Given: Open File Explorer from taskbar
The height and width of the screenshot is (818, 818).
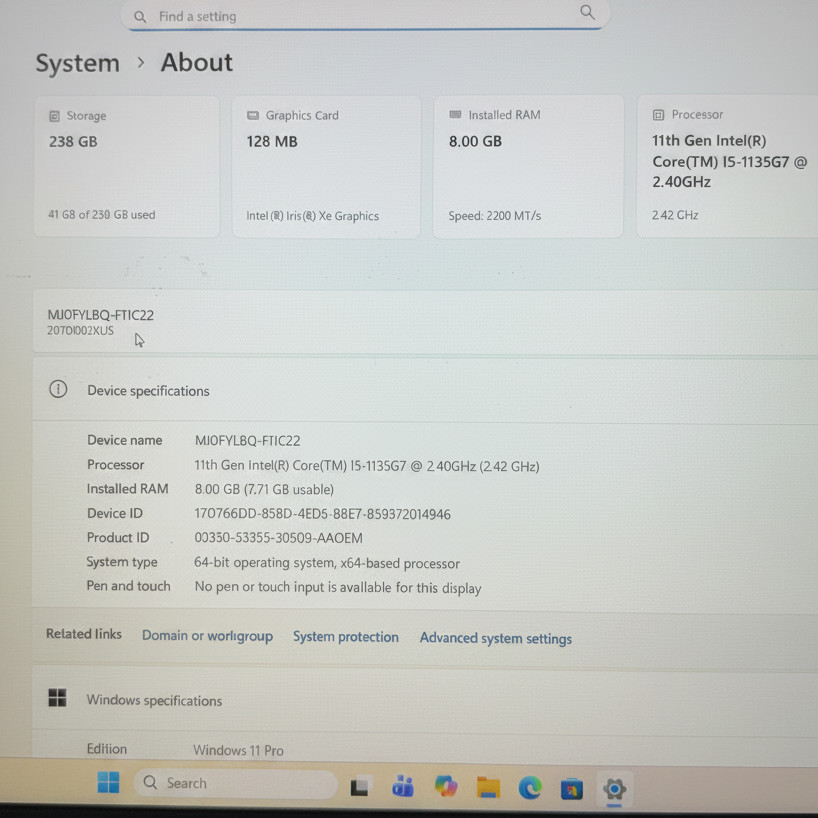Looking at the screenshot, I should point(488,787).
